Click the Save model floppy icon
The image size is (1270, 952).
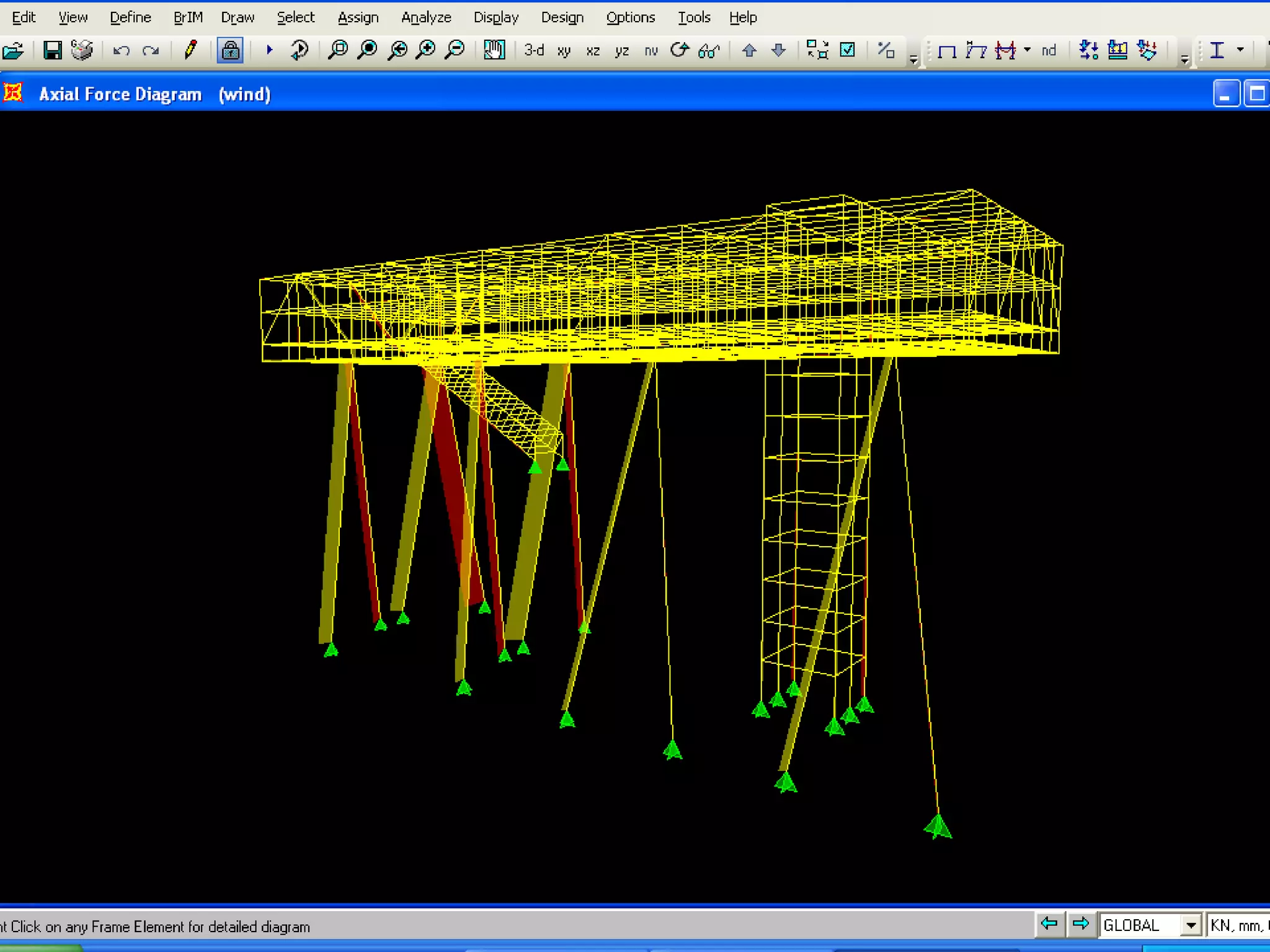[53, 50]
